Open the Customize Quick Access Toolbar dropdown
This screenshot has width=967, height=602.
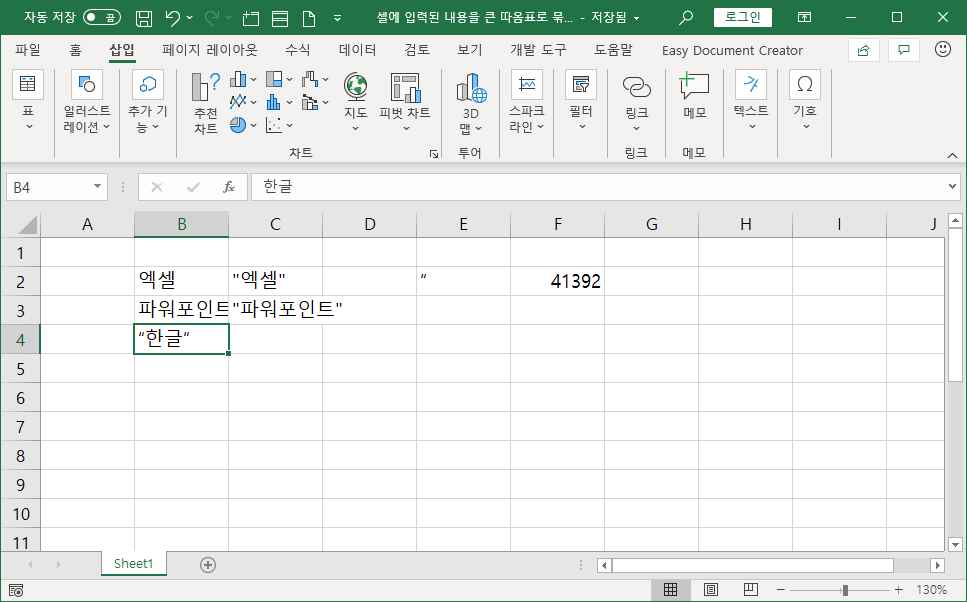pyautogui.click(x=337, y=18)
